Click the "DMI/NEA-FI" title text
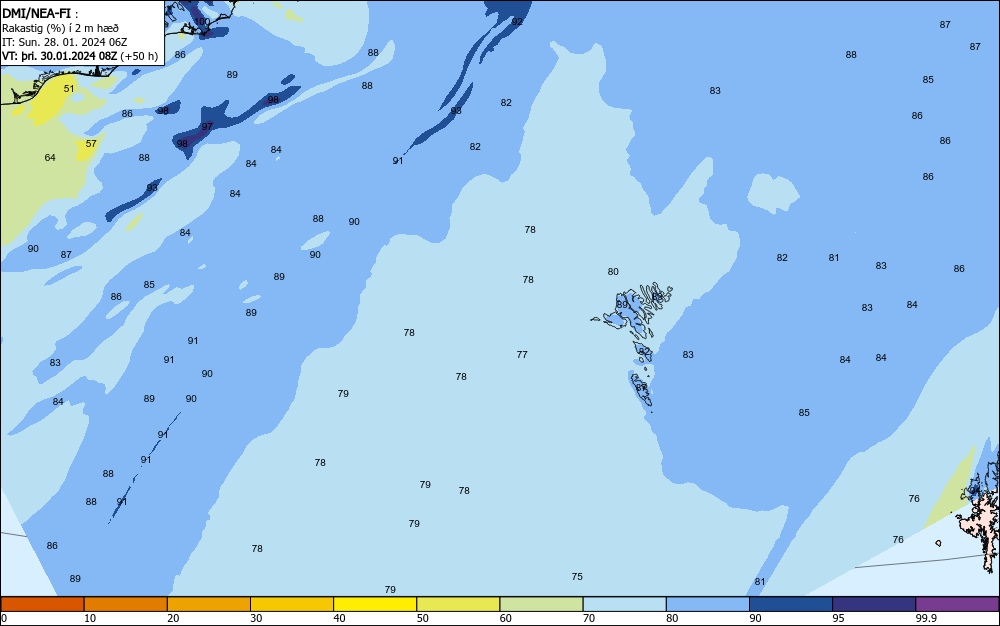Viewport: 1000px width, 626px height. click(x=36, y=13)
